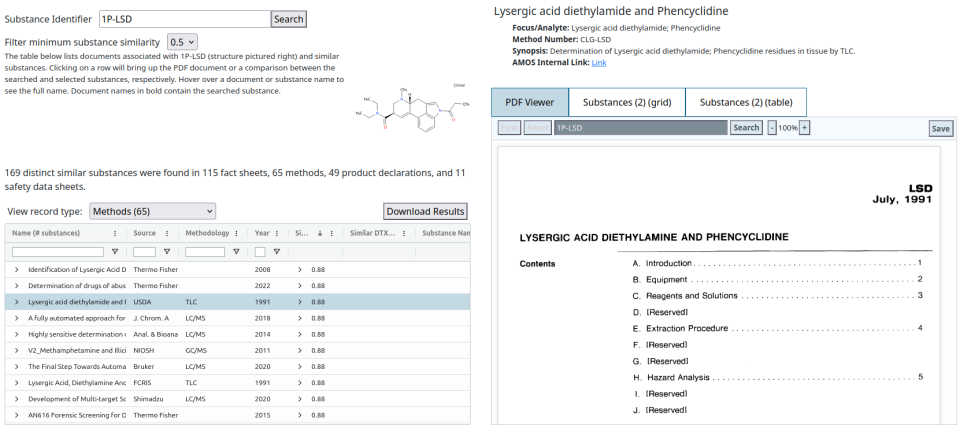The height and width of the screenshot is (429, 960).
Task: Open the Source column filter funnel icon
Action: coord(167,252)
